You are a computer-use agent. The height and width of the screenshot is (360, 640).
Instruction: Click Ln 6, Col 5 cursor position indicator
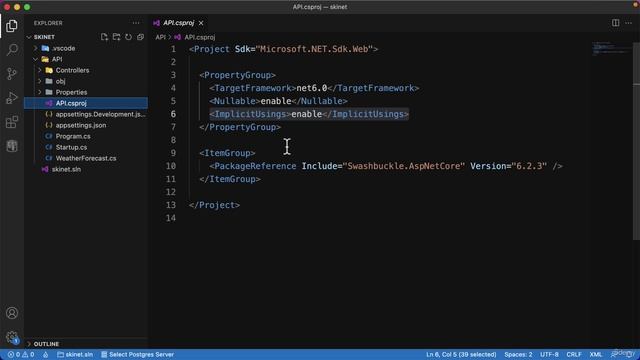coord(461,355)
